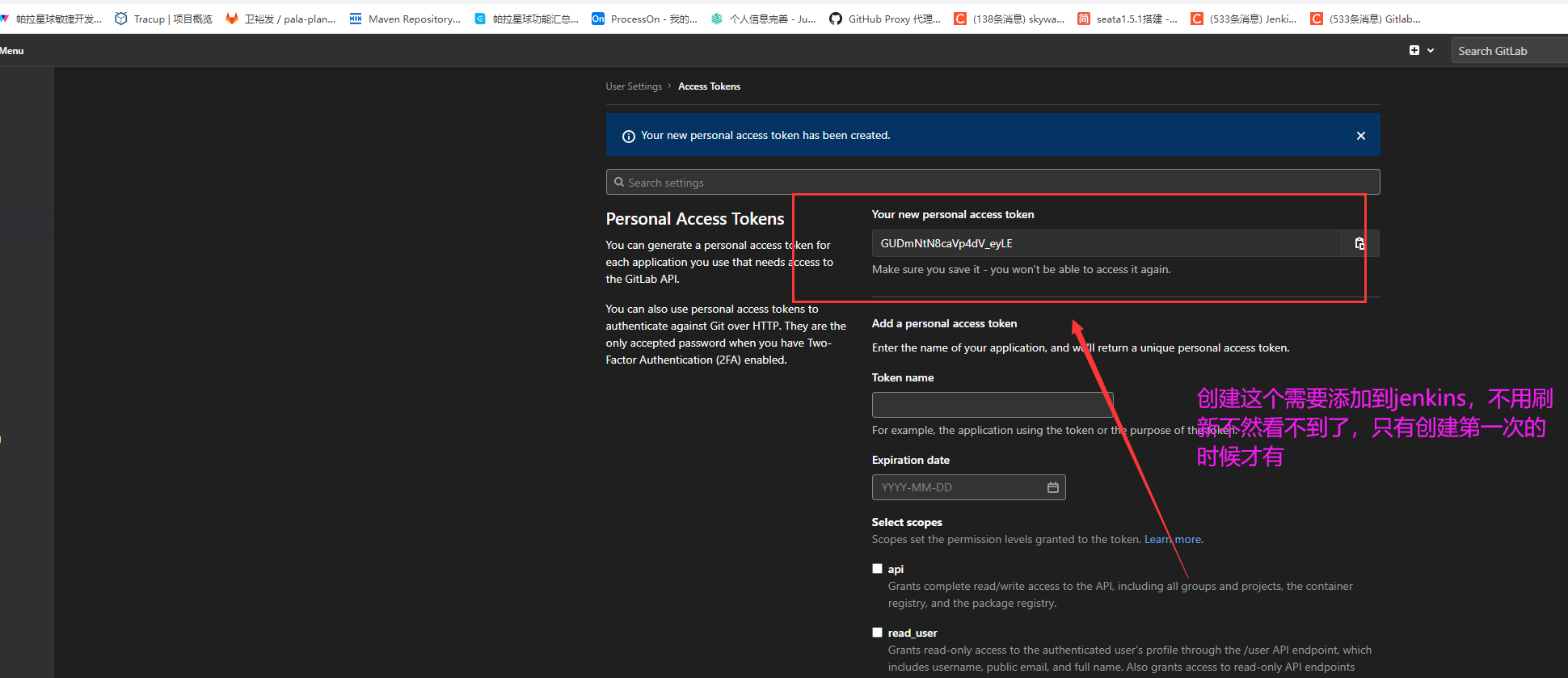
Task: Open the pala-plan GitLab bookmark
Action: pyautogui.click(x=280, y=19)
